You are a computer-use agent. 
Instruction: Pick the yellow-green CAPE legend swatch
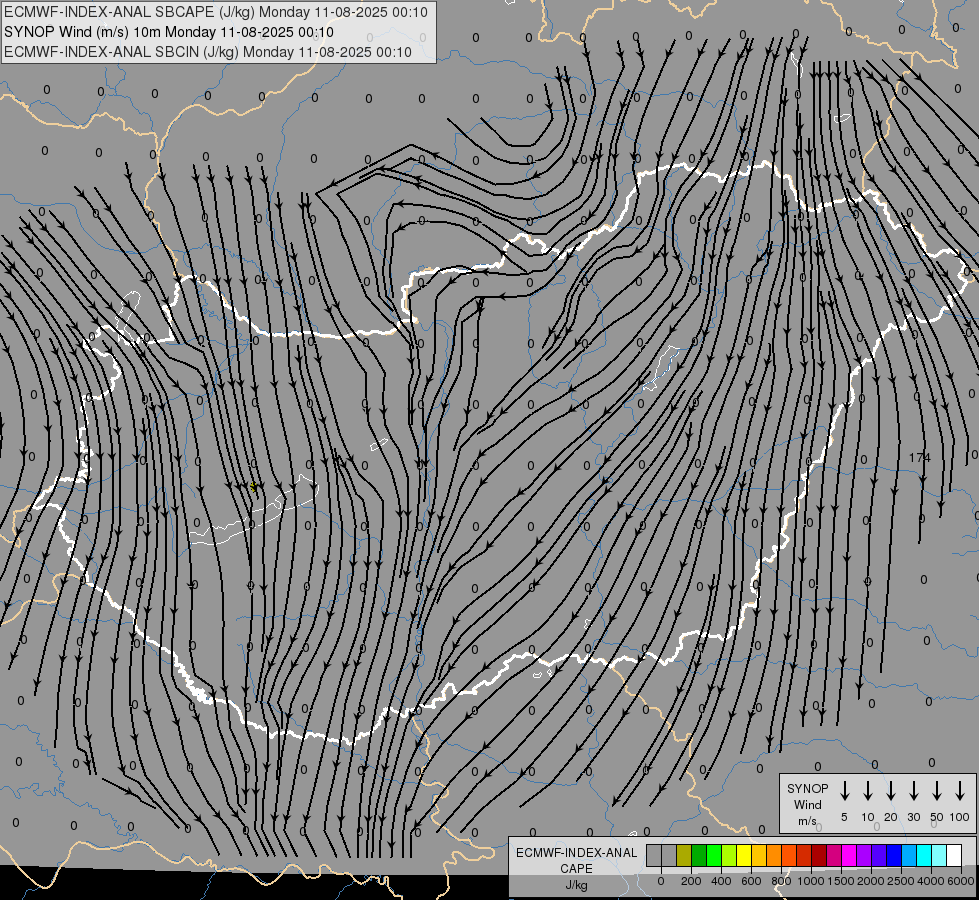coord(729,855)
